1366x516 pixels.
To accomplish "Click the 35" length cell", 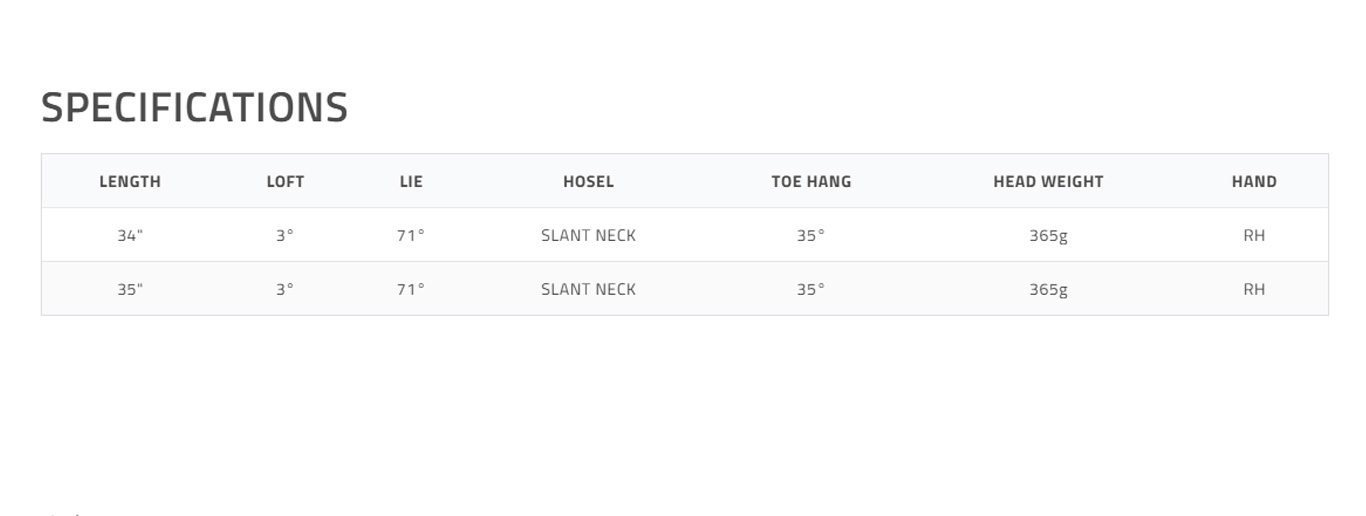I will pos(130,289).
